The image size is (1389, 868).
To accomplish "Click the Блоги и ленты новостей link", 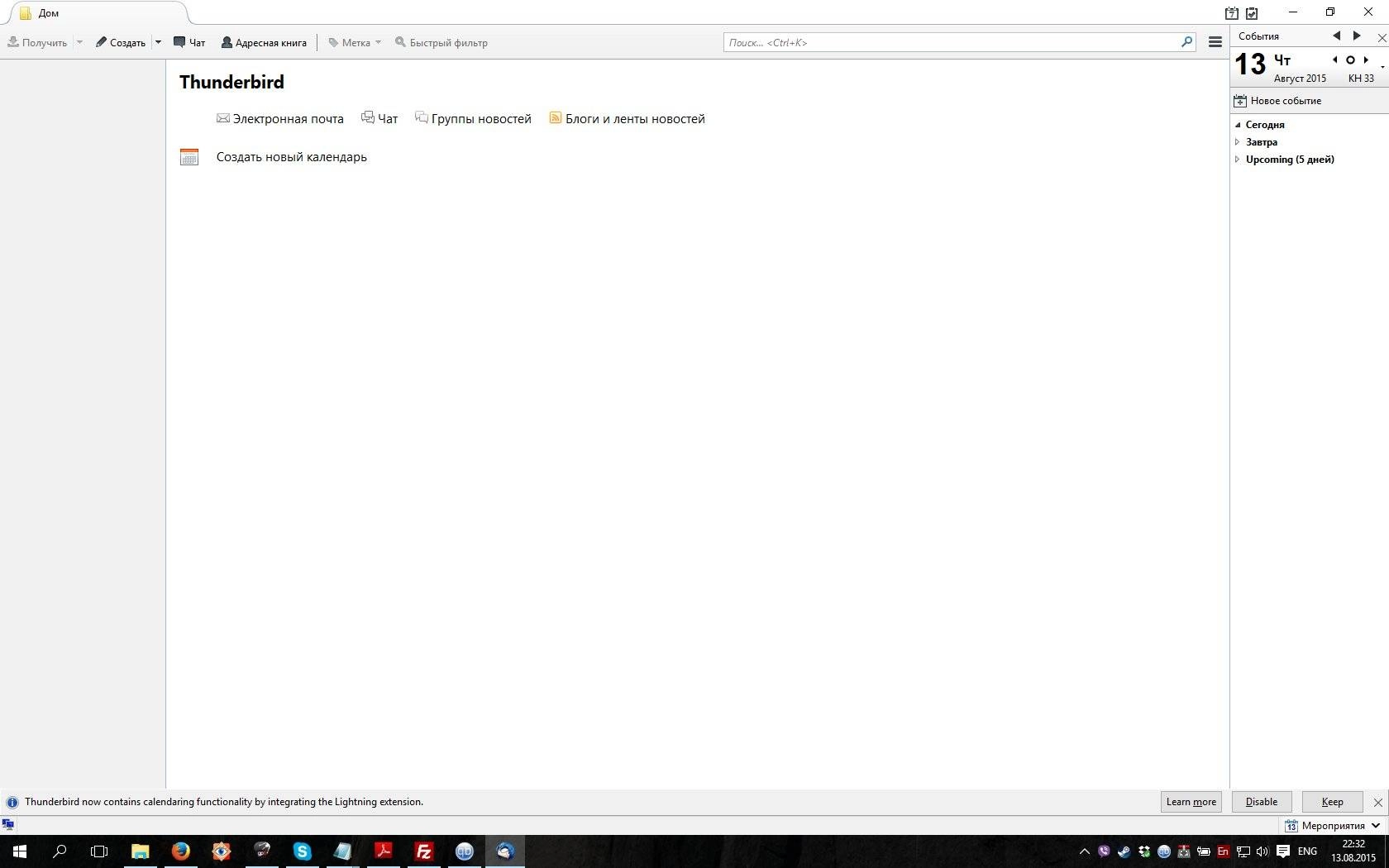I will (x=628, y=119).
